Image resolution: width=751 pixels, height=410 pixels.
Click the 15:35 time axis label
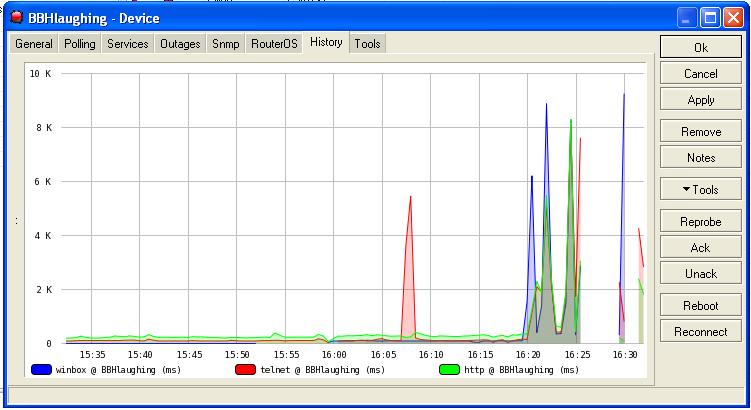[92, 355]
